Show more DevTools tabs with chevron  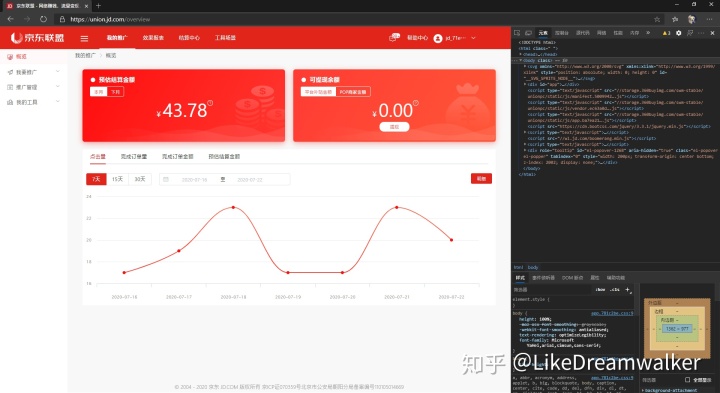[648, 33]
